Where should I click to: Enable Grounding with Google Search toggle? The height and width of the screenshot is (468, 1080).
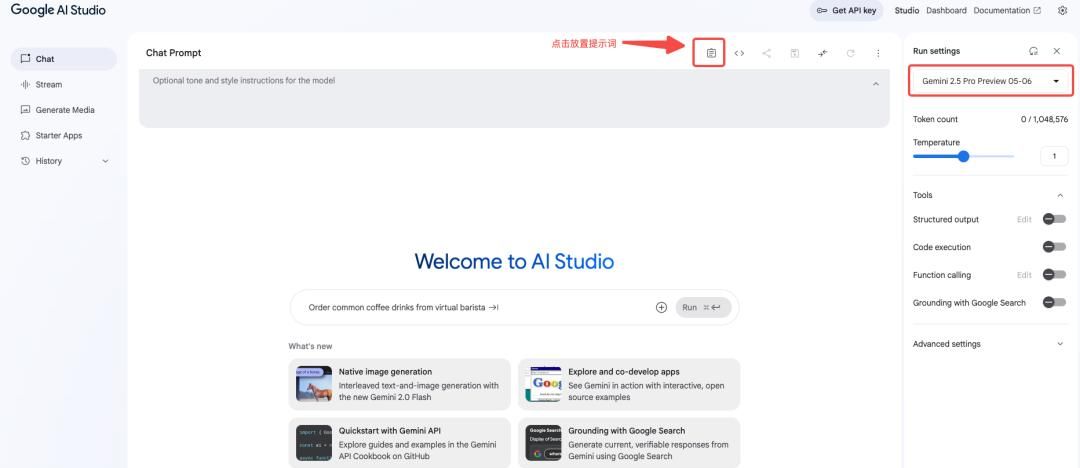pos(1054,302)
